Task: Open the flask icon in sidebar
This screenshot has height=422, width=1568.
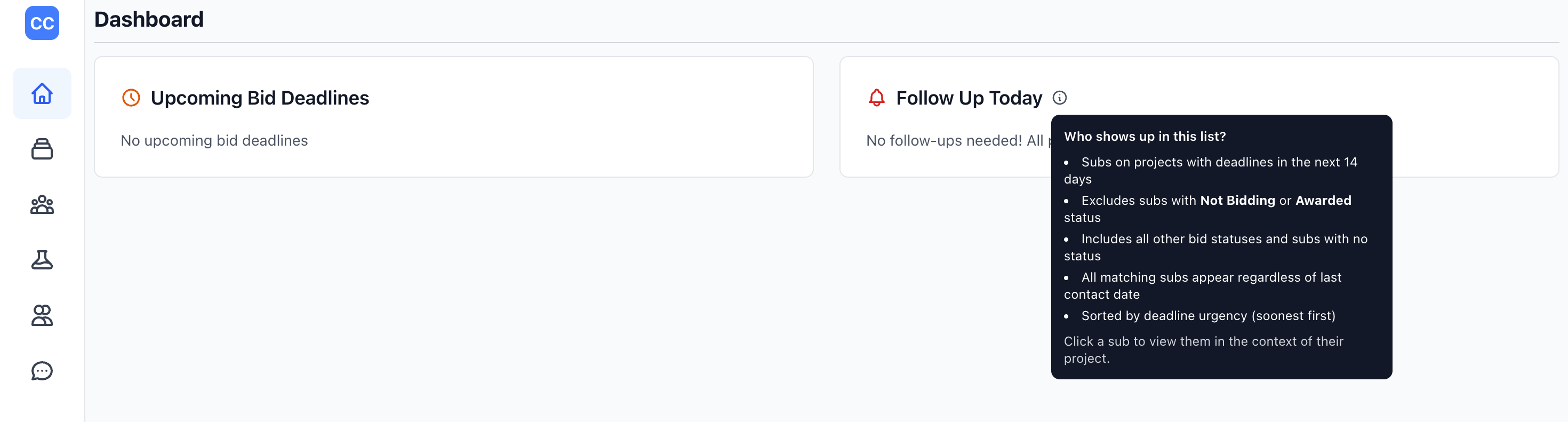Action: point(42,260)
